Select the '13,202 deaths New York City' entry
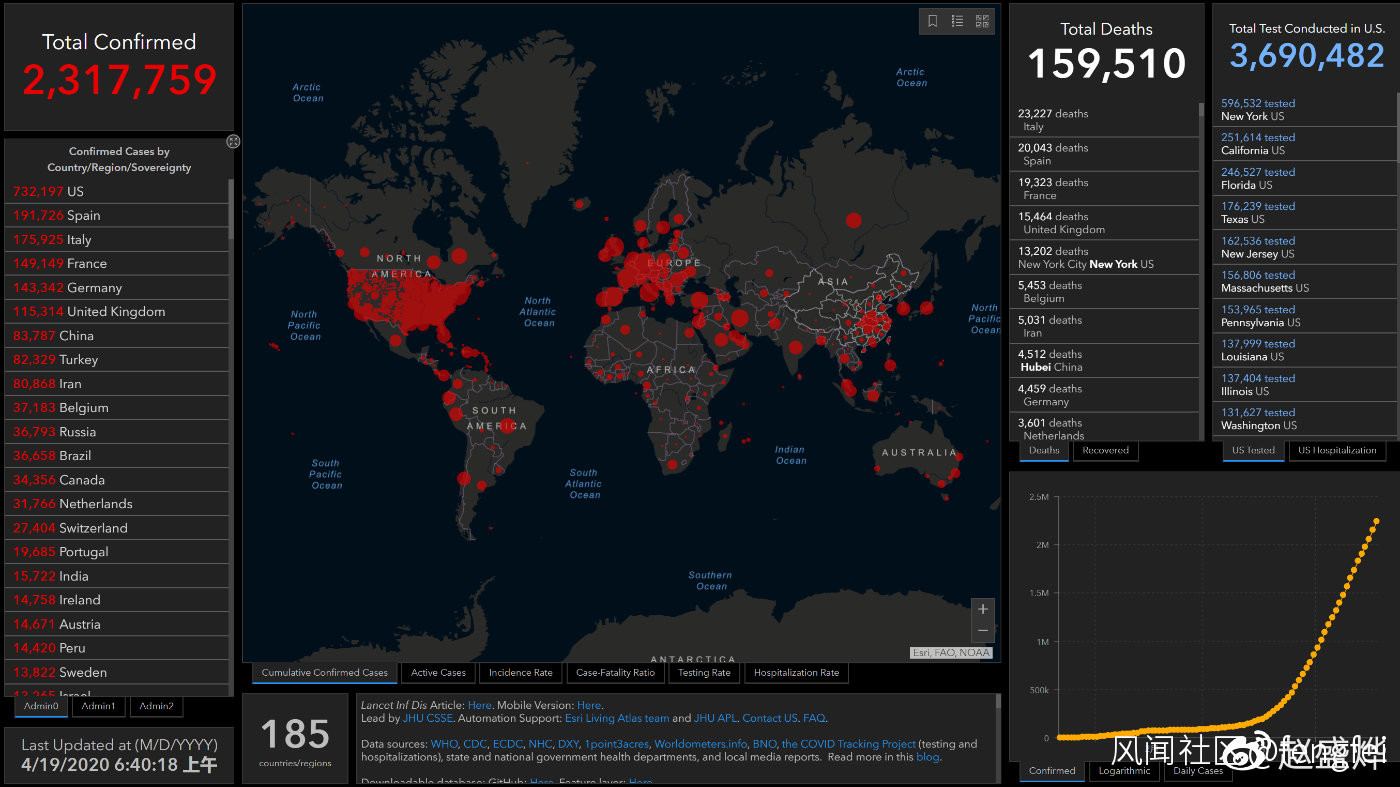This screenshot has height=787, width=1400. coord(1104,257)
